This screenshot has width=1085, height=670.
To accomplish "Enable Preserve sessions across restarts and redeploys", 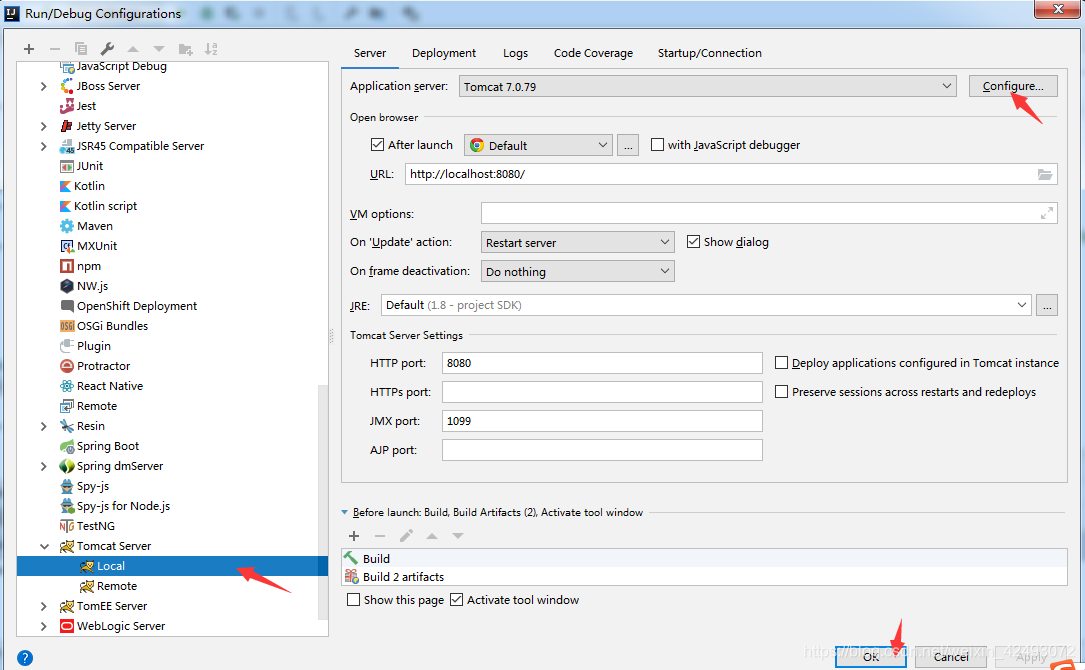I will point(781,392).
